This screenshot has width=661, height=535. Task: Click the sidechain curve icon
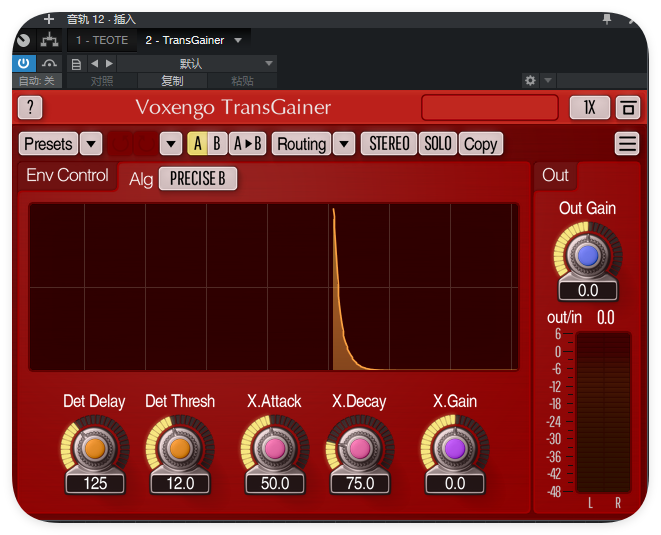tap(49, 64)
